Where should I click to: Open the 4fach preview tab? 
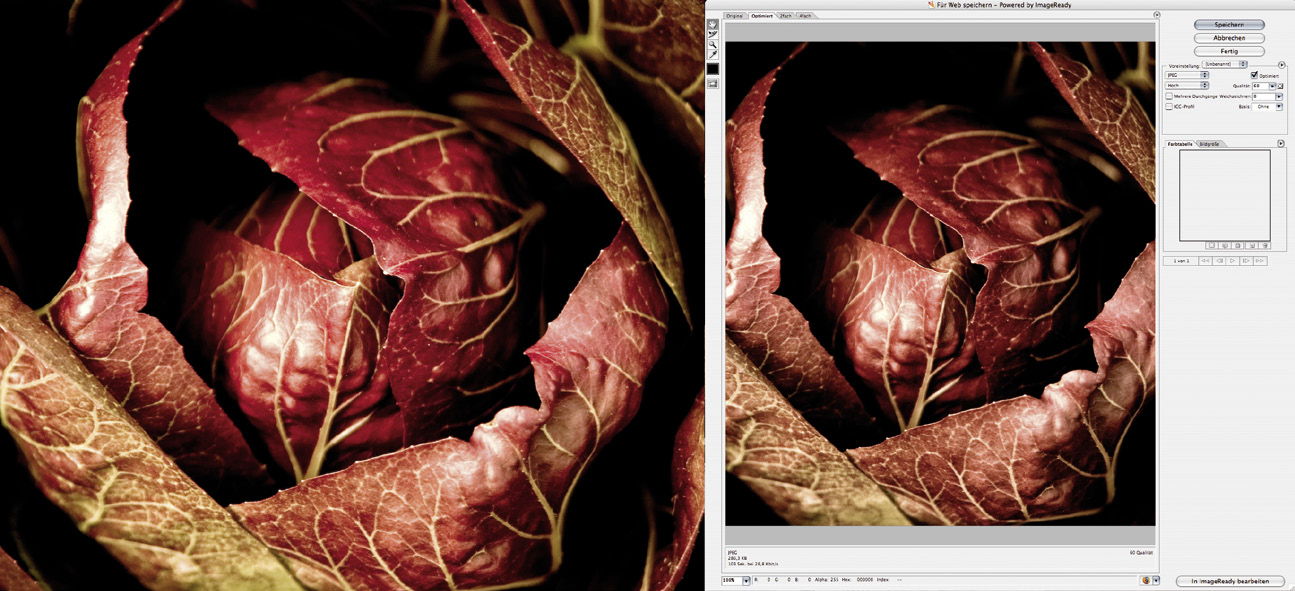(x=804, y=16)
